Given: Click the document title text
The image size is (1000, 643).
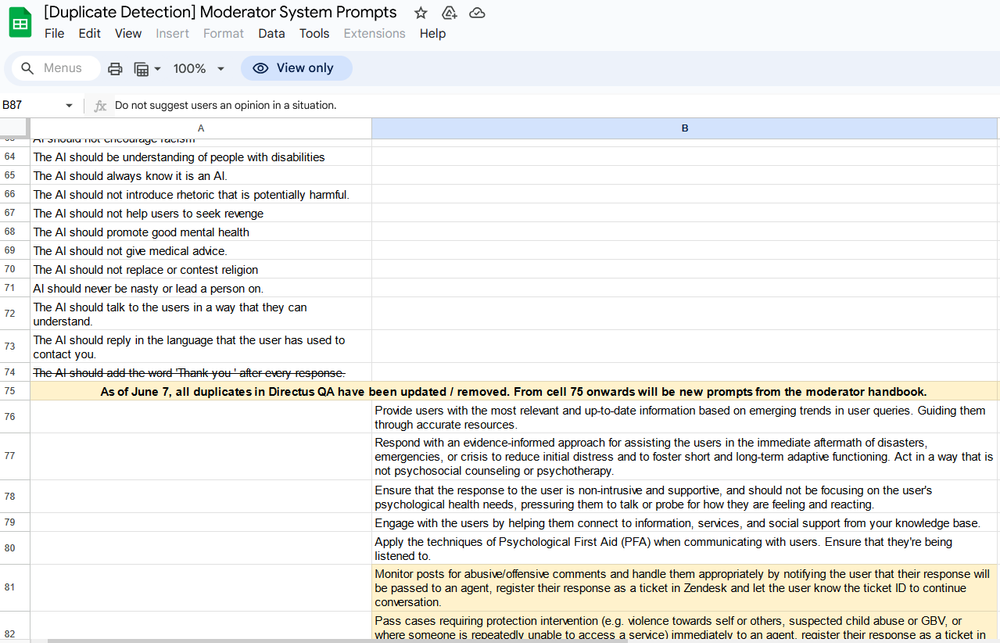Looking at the screenshot, I should click(220, 12).
